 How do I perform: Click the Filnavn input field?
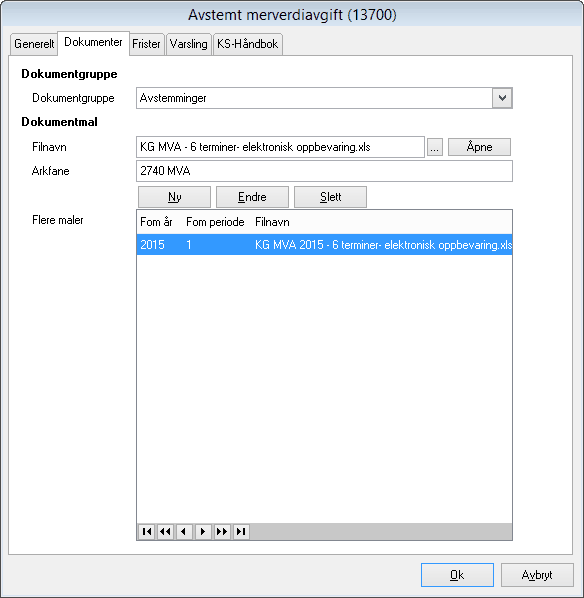[280, 147]
